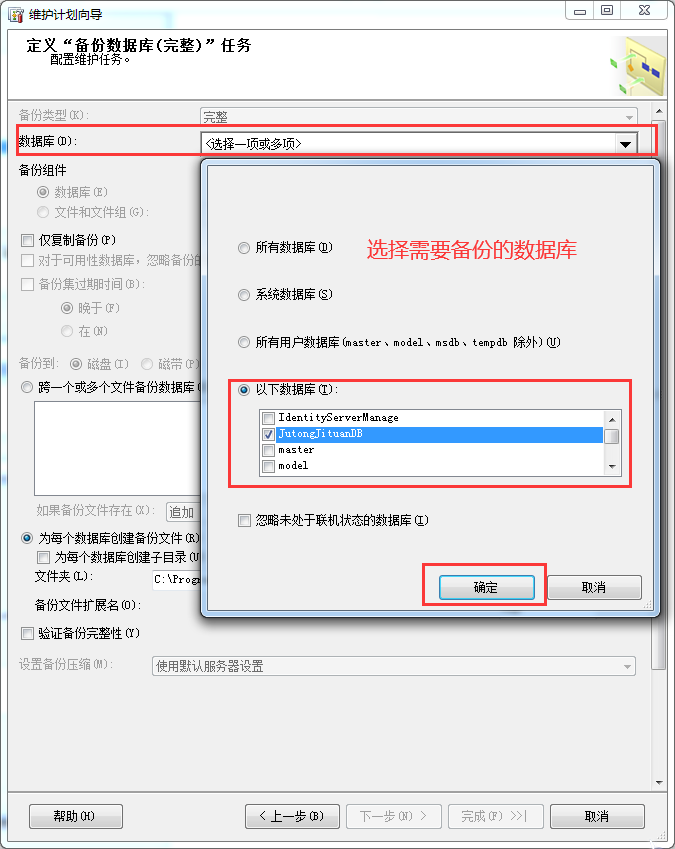This screenshot has width=675, height=849.
Task: Select the 所有数据库 radio option
Action: (x=244, y=248)
